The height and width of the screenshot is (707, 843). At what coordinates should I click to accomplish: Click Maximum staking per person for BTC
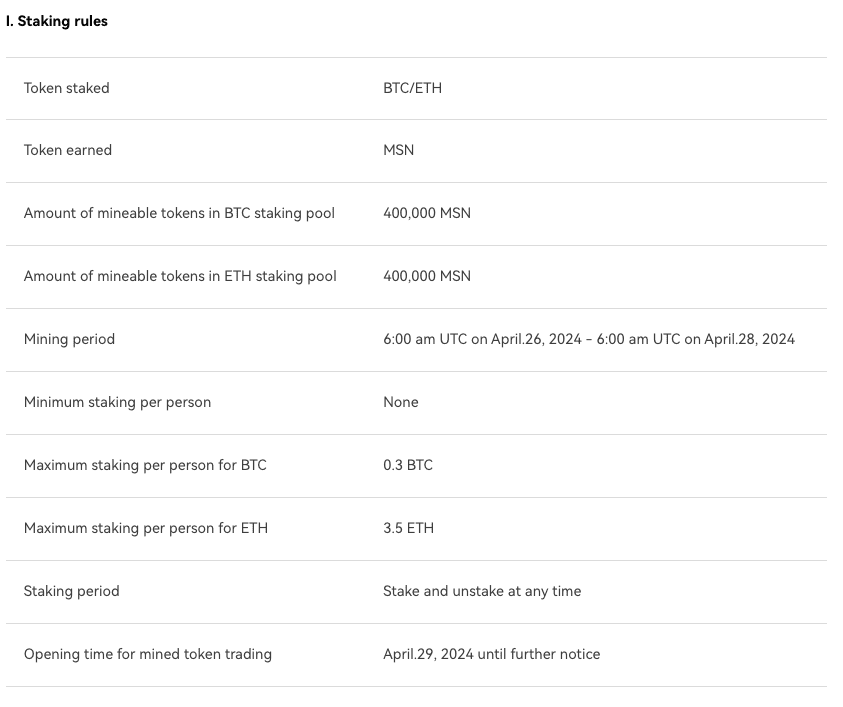pos(145,465)
